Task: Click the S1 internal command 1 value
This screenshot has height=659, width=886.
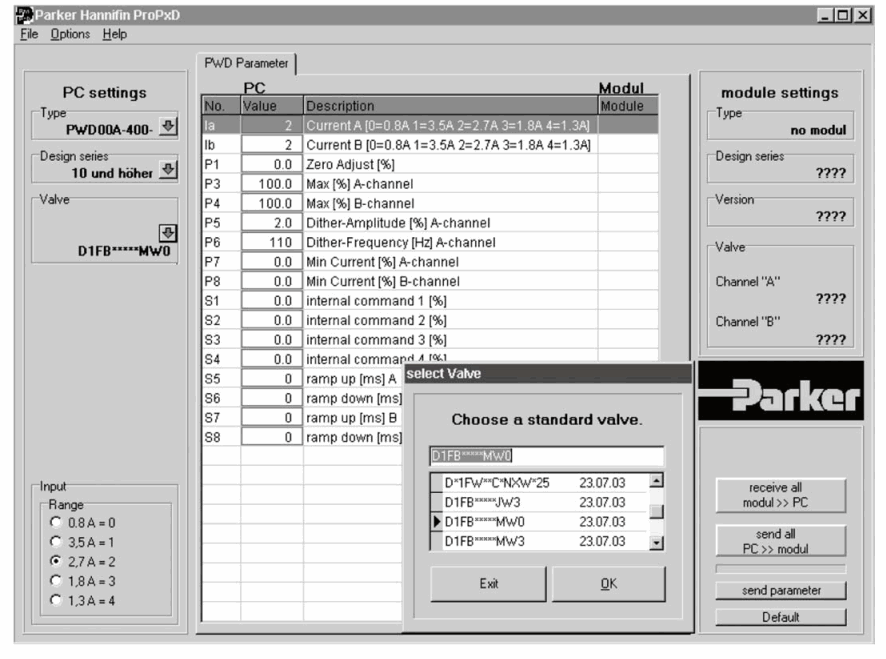Action: 271,301
